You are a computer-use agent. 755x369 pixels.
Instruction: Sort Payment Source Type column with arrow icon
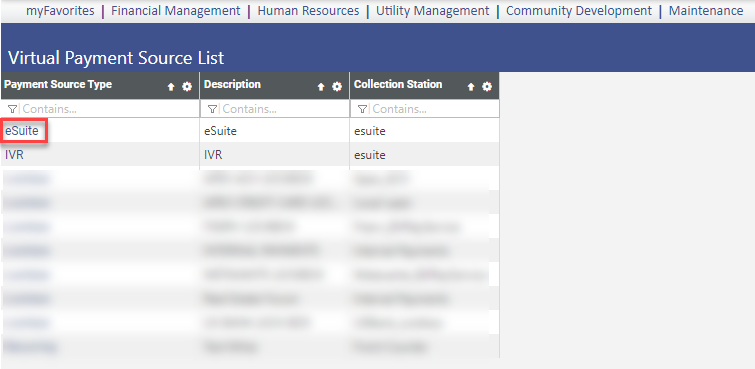[x=171, y=87]
